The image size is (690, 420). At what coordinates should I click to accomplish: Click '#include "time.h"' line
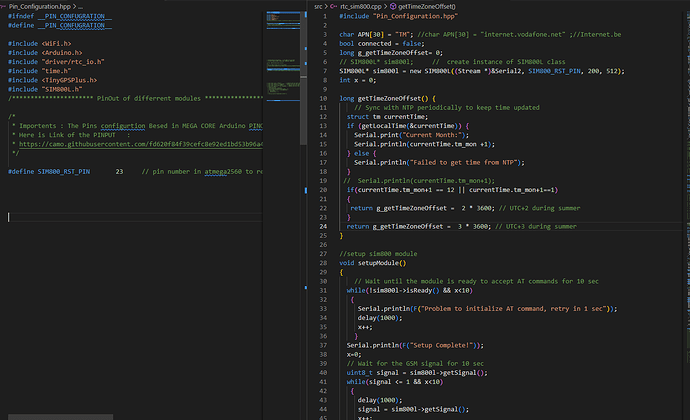[x=40, y=71]
